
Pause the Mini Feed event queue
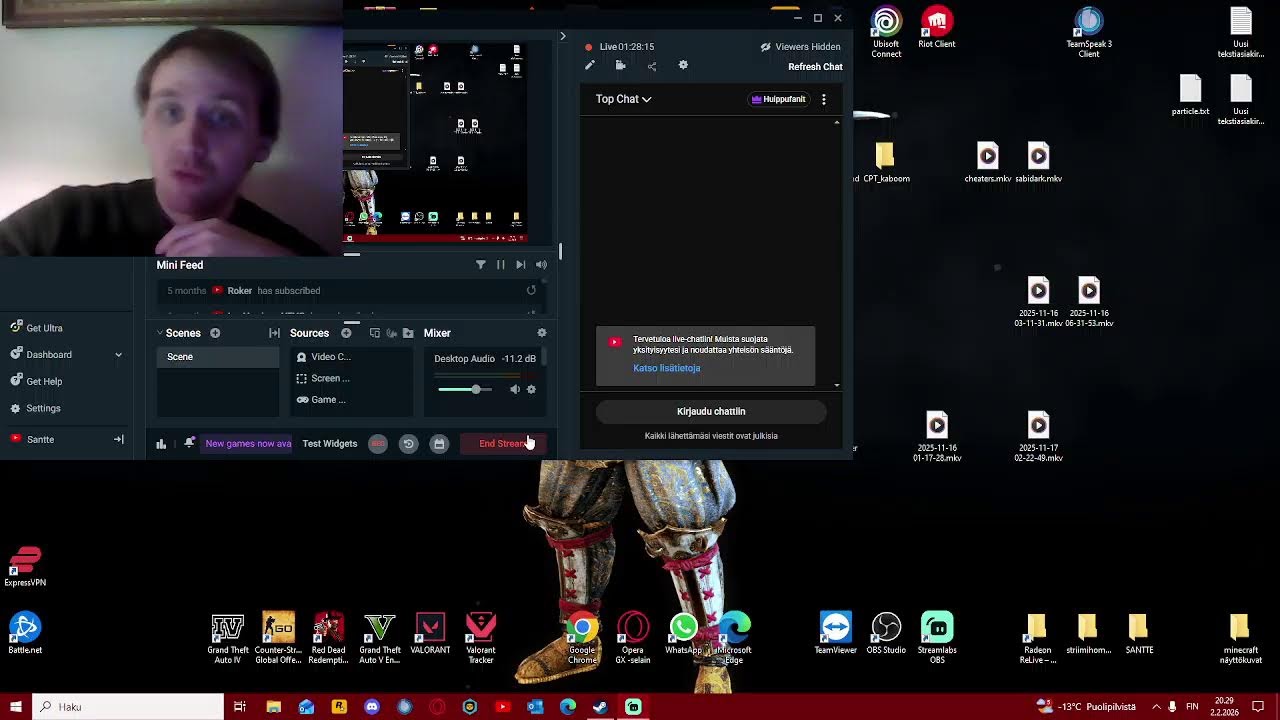500,265
